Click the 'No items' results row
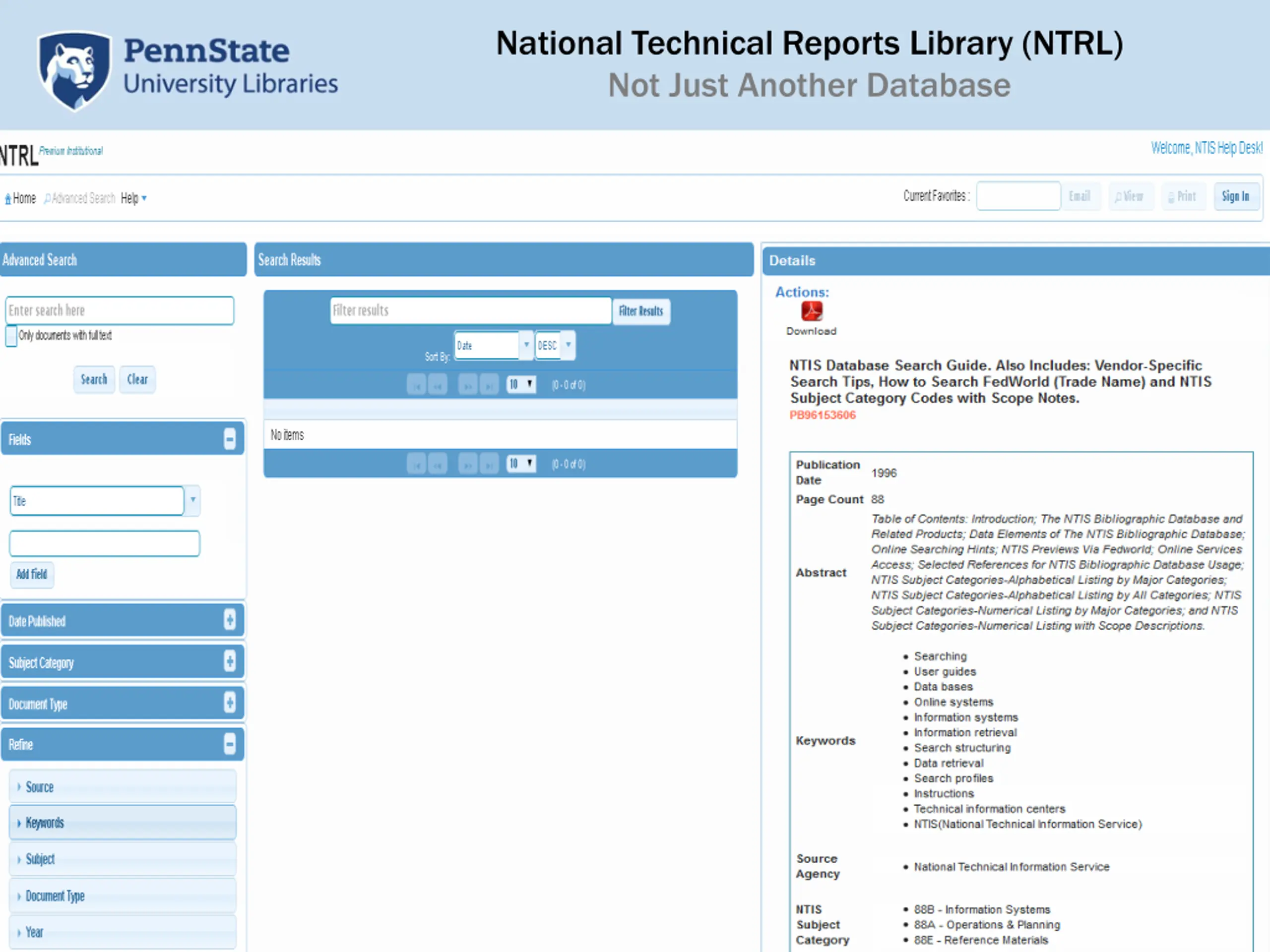 click(500, 435)
